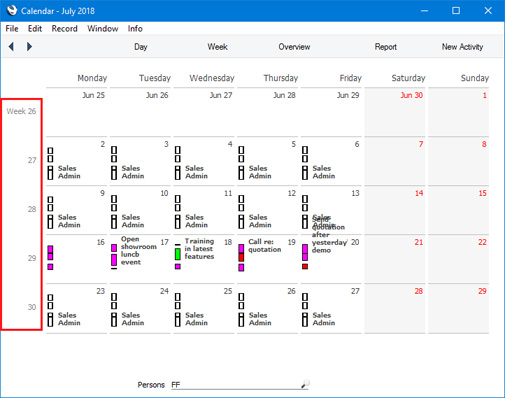The width and height of the screenshot is (505, 398).
Task: Click the Monday column header
Action: point(92,78)
